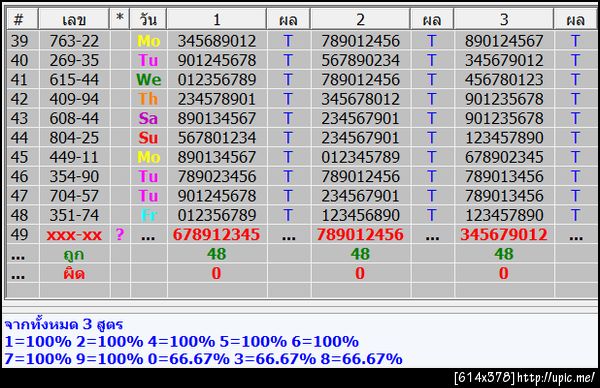
Task: Click the '1' formula column header
Action: pos(217,19)
